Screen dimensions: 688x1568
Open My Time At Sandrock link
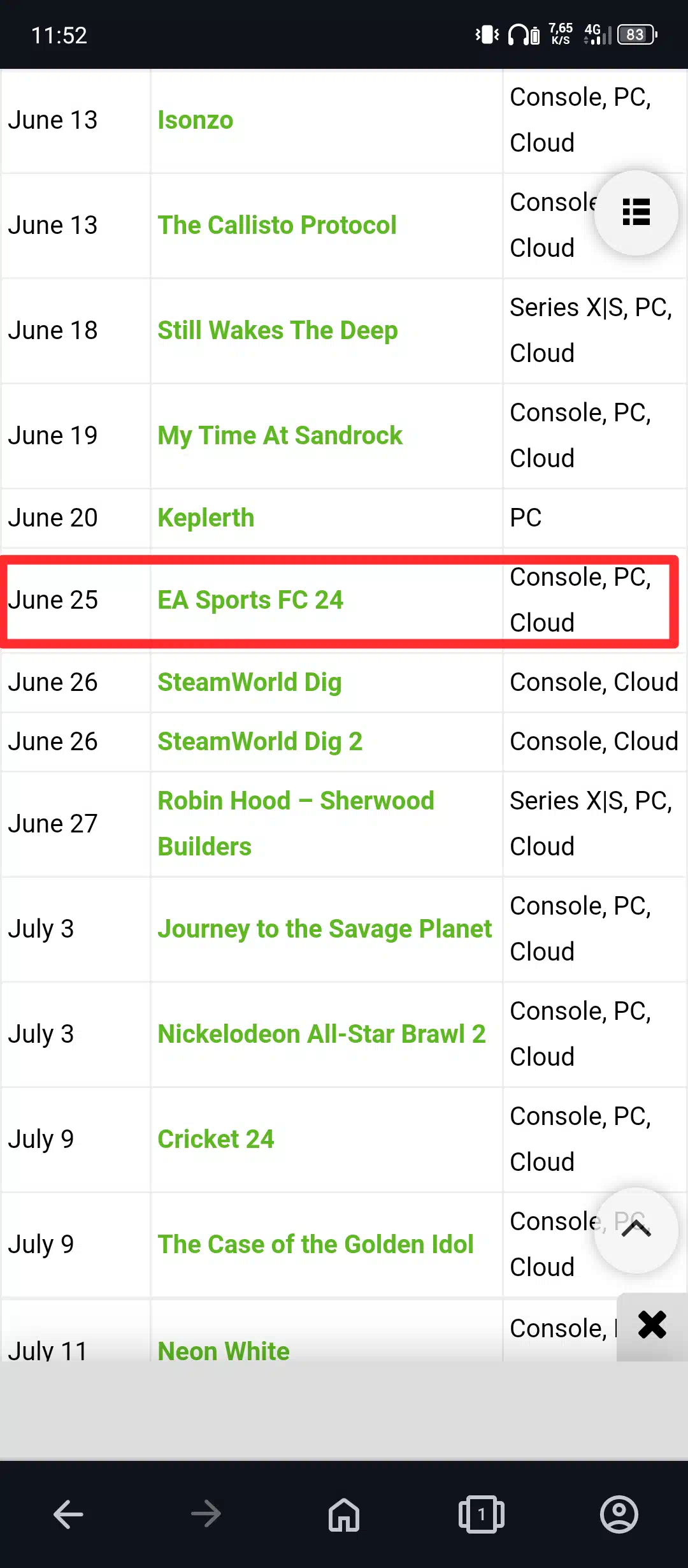(x=280, y=436)
